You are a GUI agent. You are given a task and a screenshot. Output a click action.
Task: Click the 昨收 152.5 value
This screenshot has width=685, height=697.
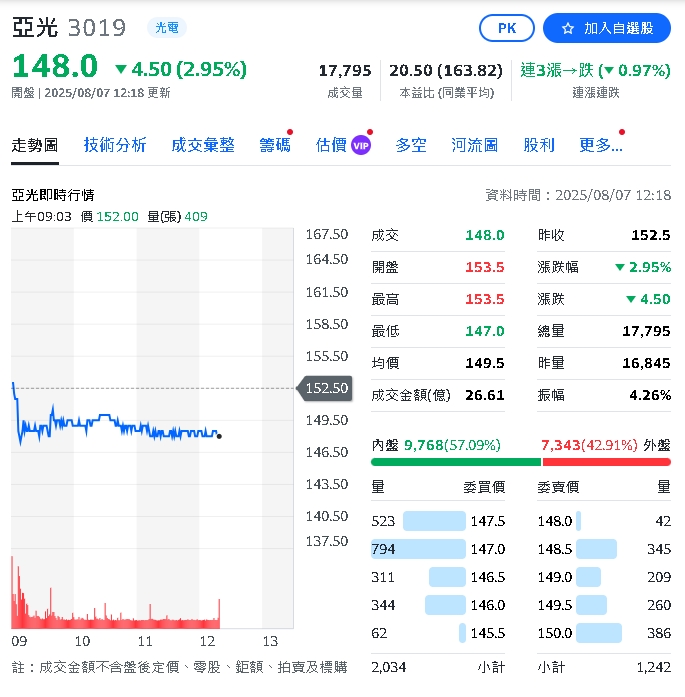point(650,235)
